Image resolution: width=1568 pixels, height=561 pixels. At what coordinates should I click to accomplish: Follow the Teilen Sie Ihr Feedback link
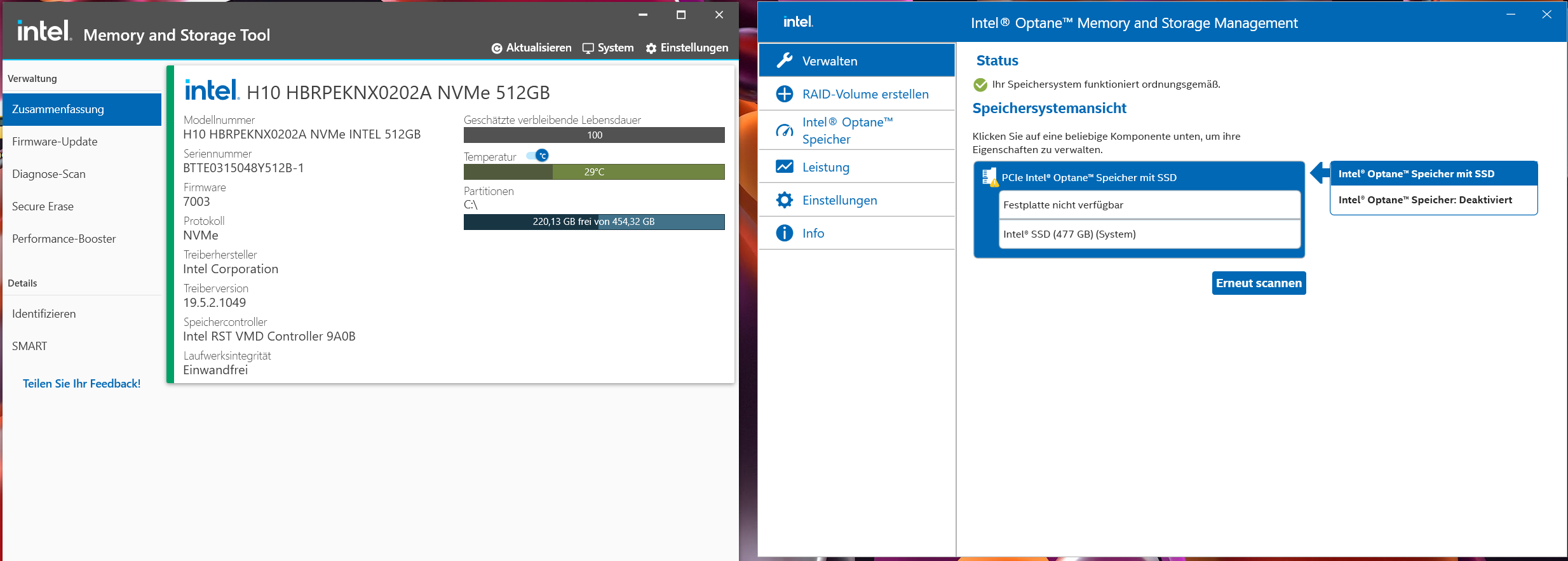coord(81,384)
